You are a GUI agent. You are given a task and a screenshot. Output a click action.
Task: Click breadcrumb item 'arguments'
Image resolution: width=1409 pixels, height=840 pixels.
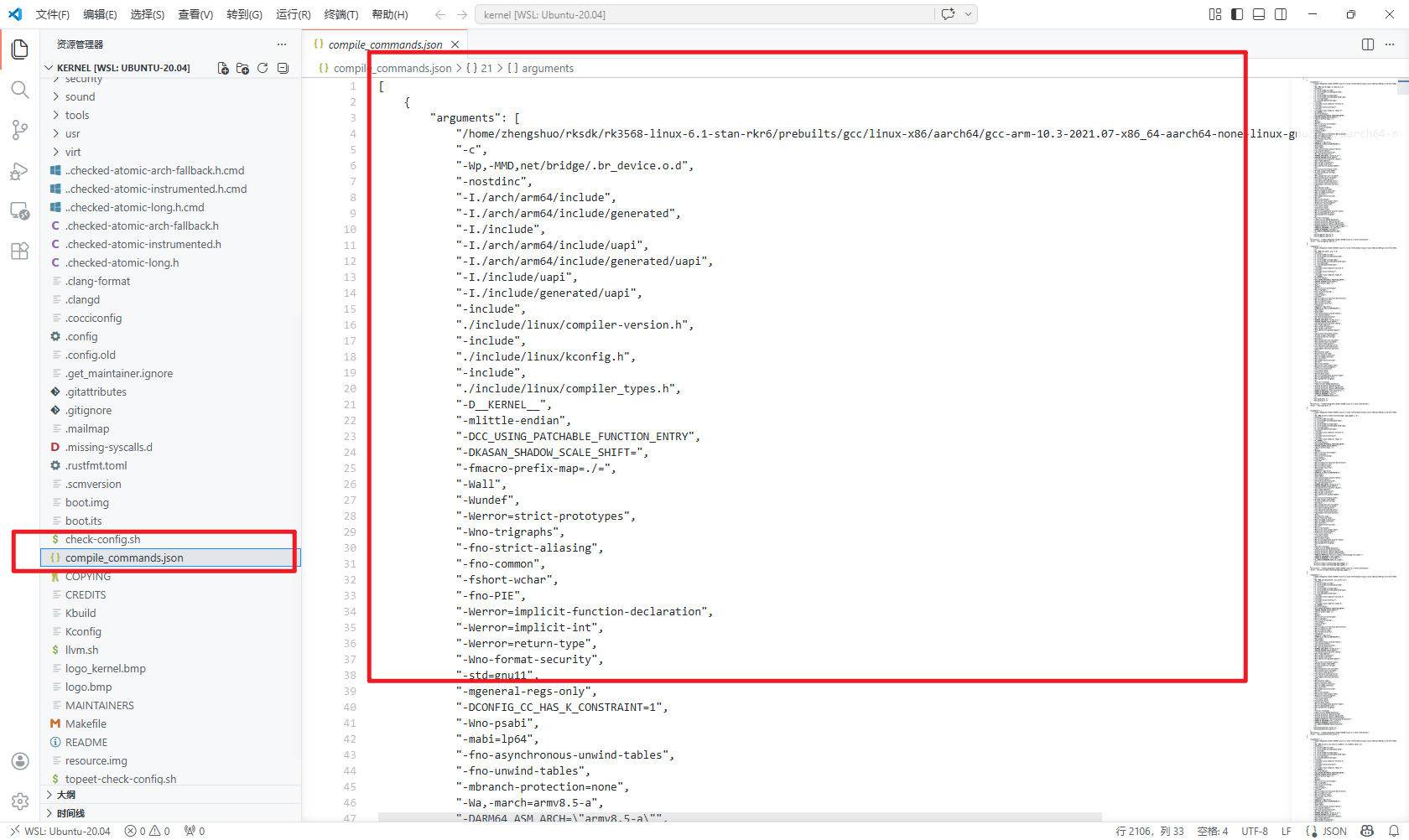tap(548, 68)
